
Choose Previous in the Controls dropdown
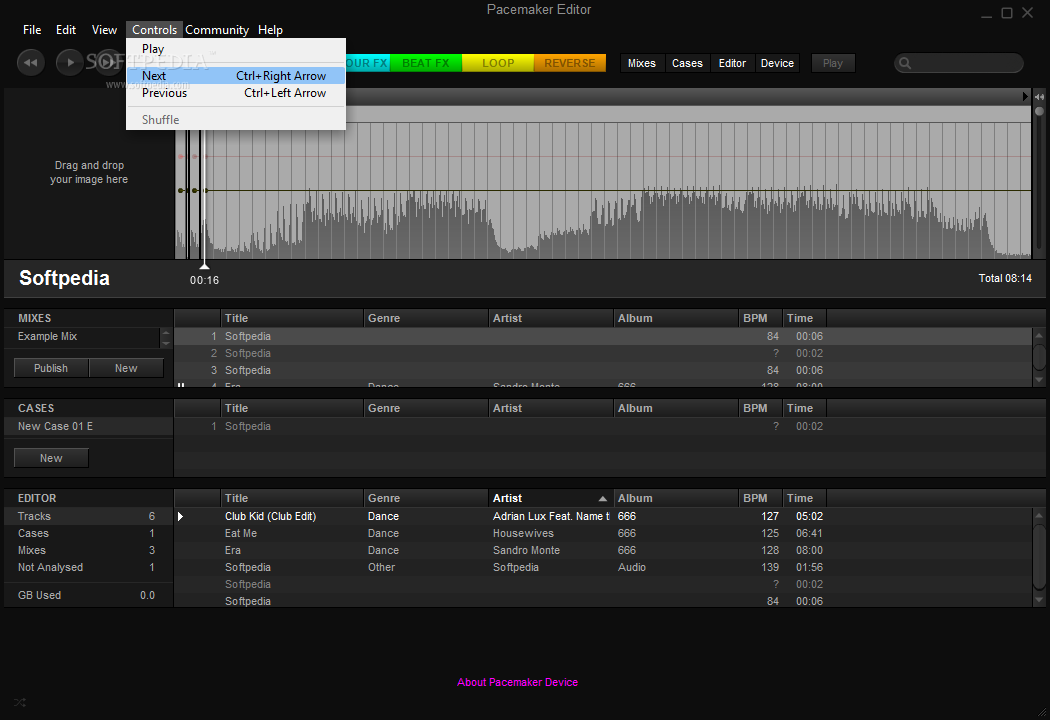pyautogui.click(x=236, y=93)
